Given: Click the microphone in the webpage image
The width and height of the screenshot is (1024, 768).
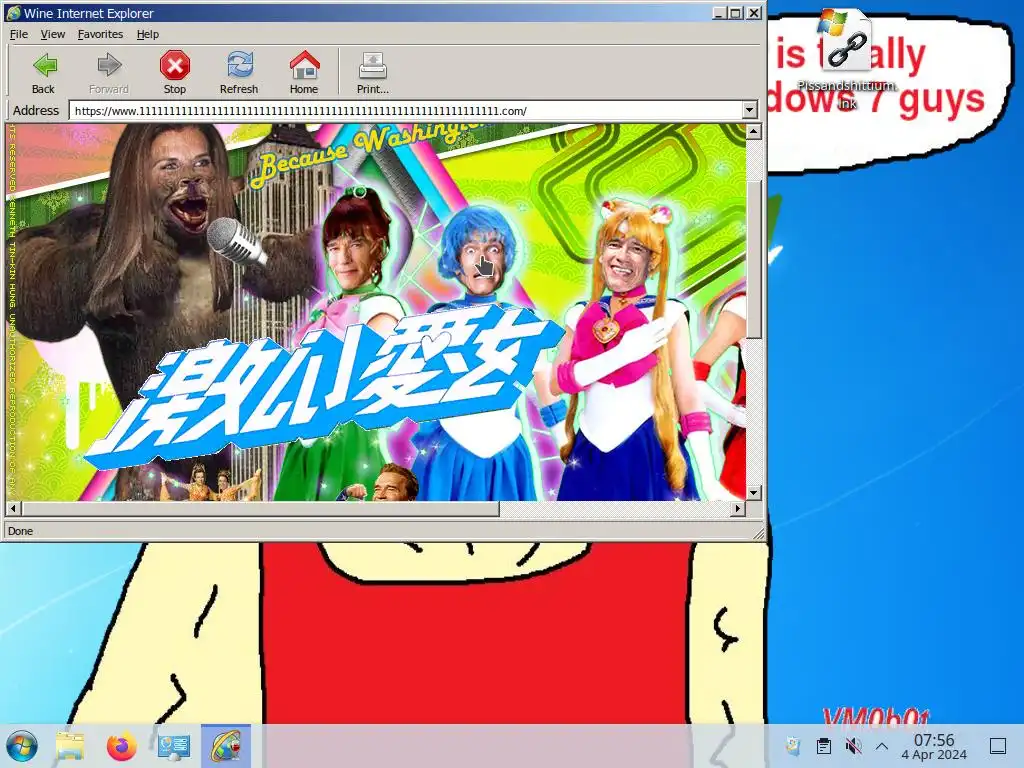Looking at the screenshot, I should click(237, 241).
